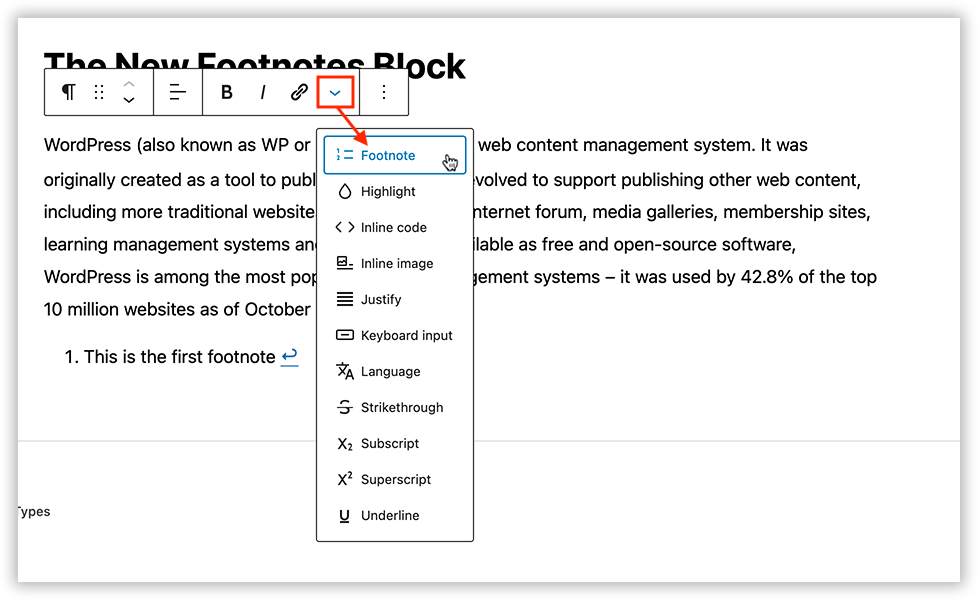Open the text alignment options

click(x=178, y=92)
